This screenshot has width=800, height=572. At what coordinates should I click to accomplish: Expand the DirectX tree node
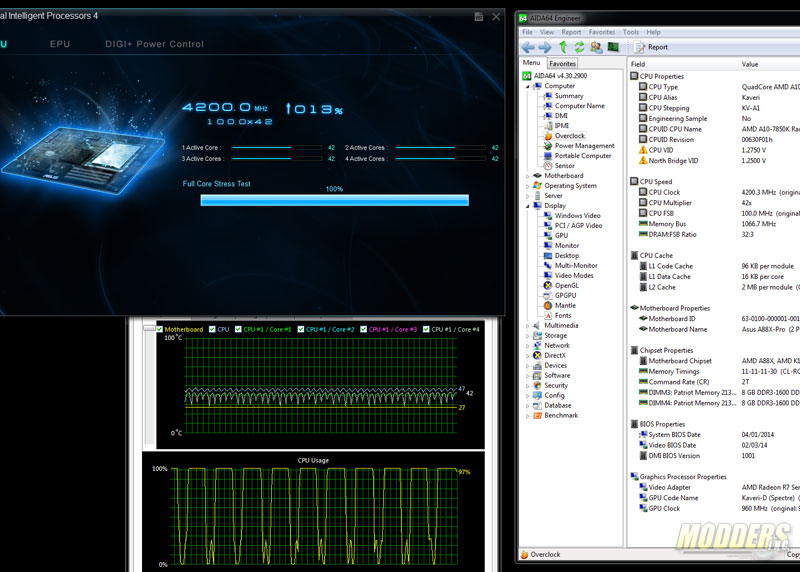click(x=528, y=356)
